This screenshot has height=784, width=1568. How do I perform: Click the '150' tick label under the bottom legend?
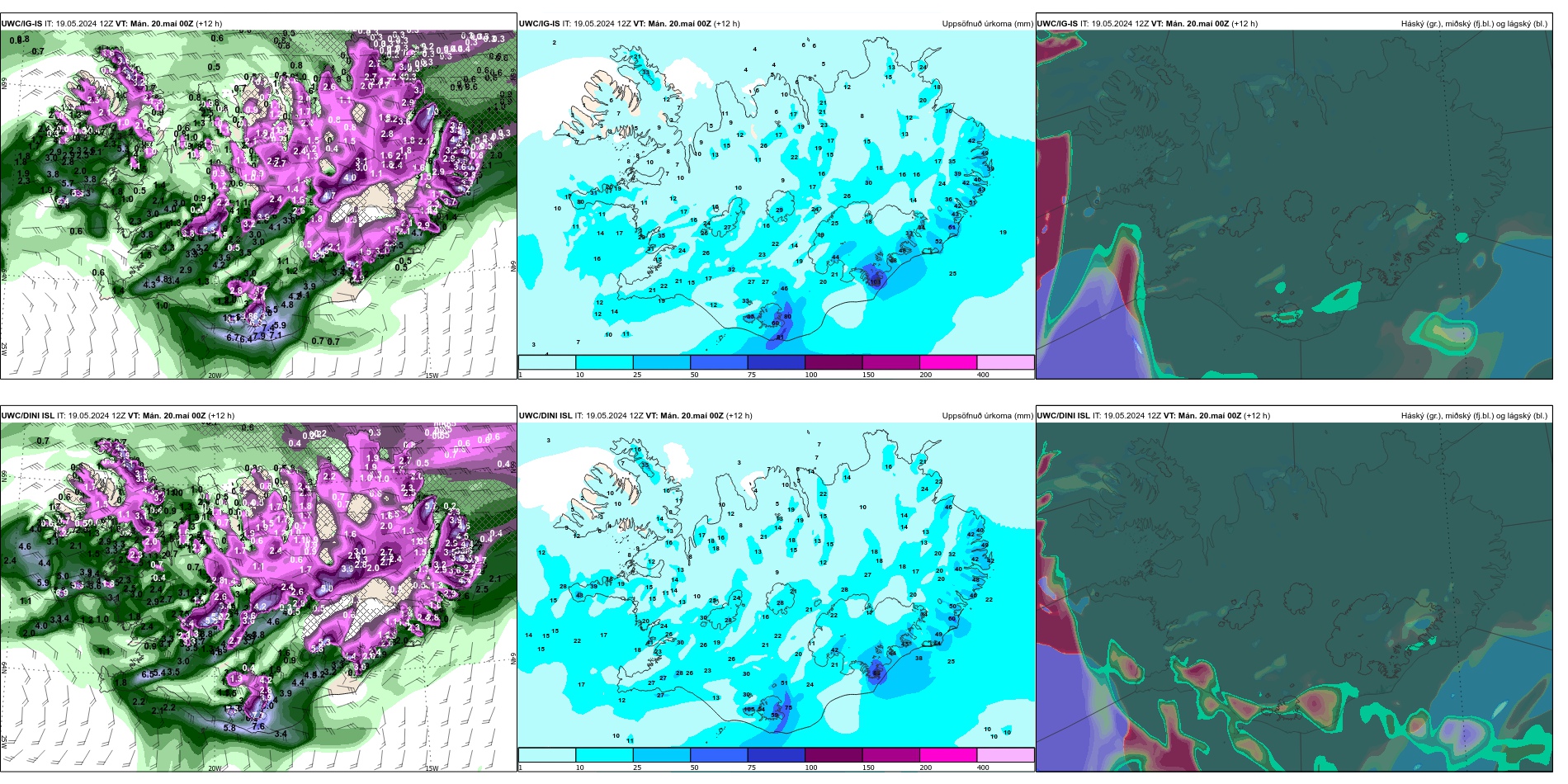coord(868,767)
